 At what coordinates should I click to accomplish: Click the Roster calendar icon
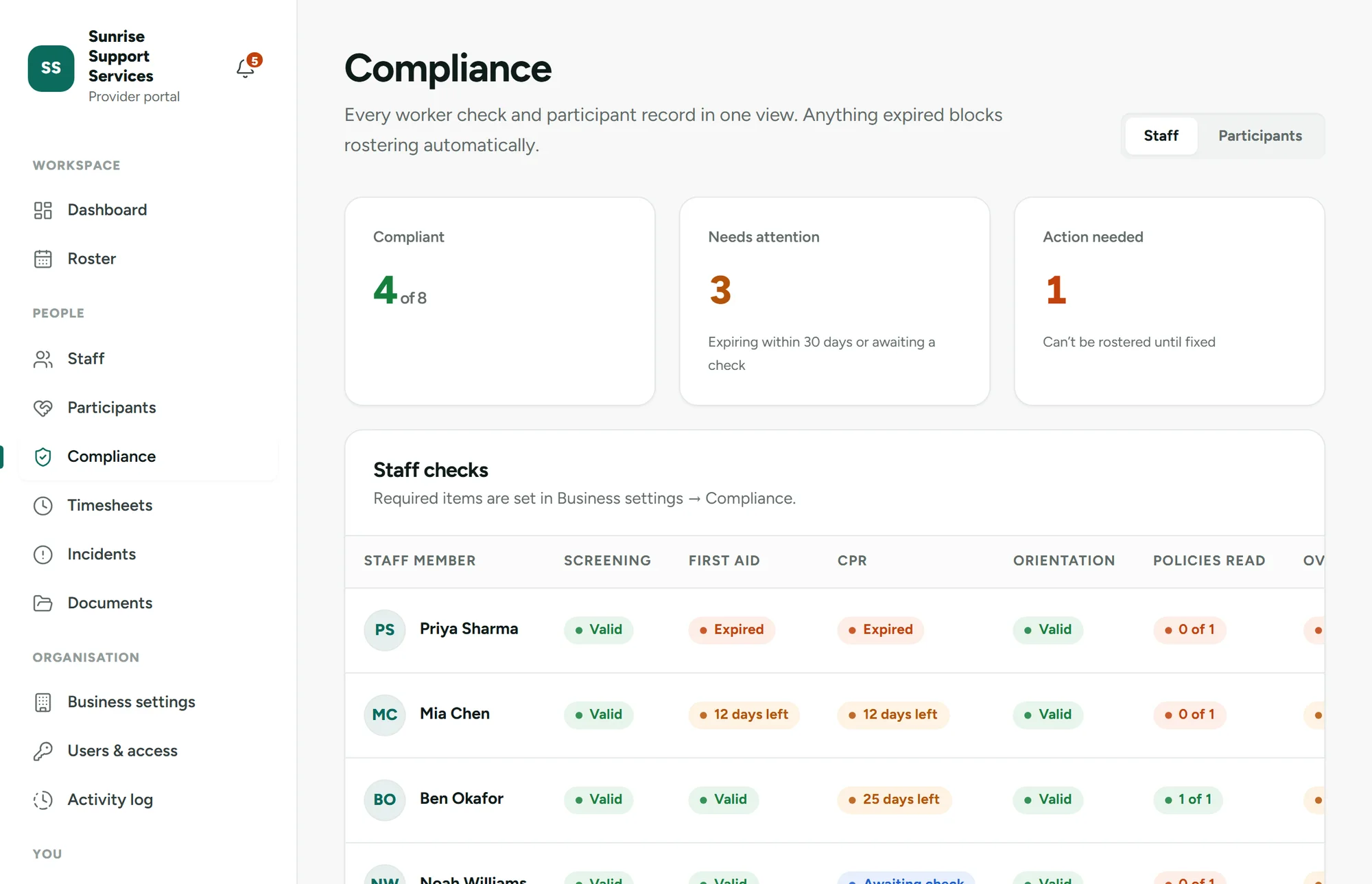[x=43, y=259]
